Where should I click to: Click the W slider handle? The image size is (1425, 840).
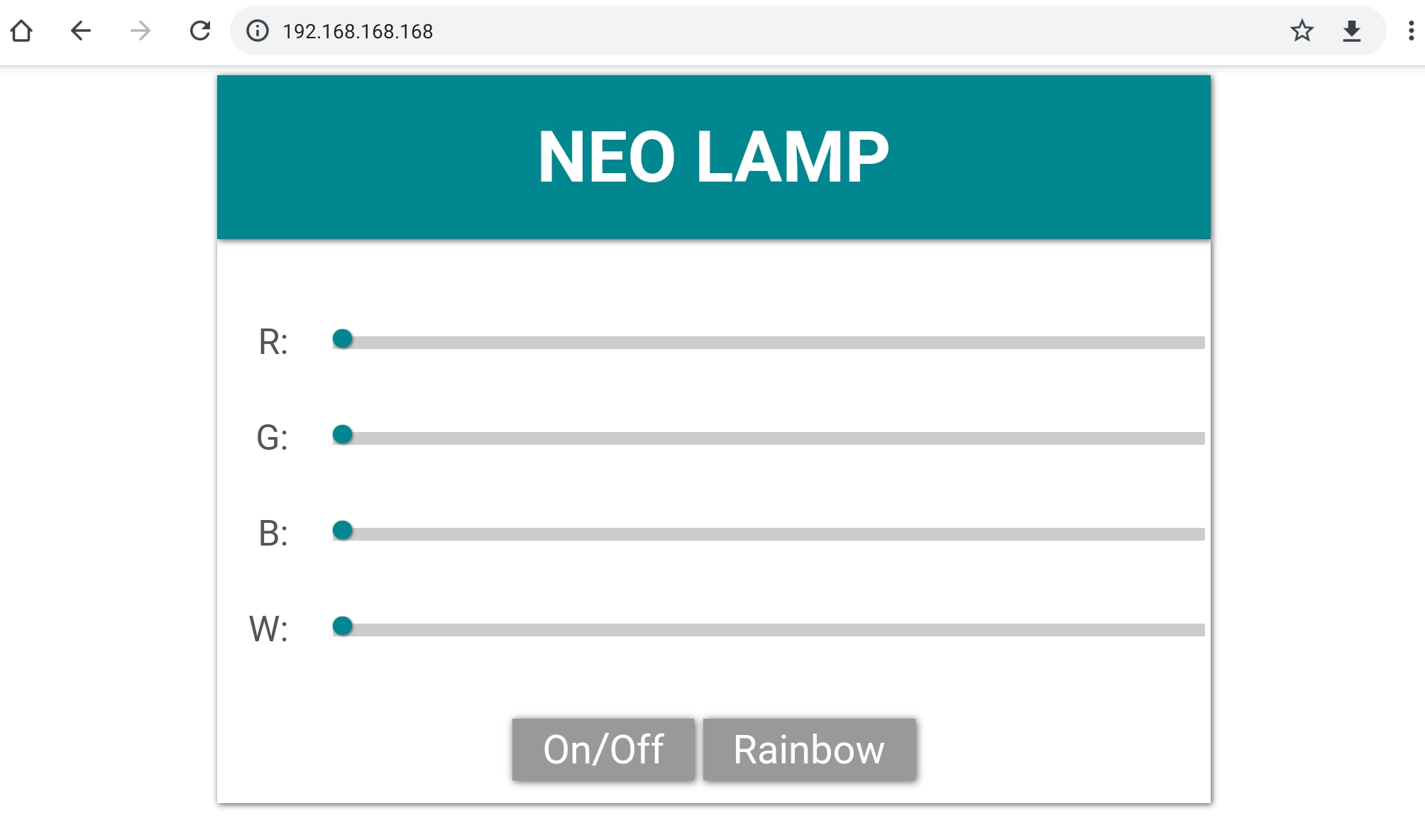pyautogui.click(x=343, y=626)
